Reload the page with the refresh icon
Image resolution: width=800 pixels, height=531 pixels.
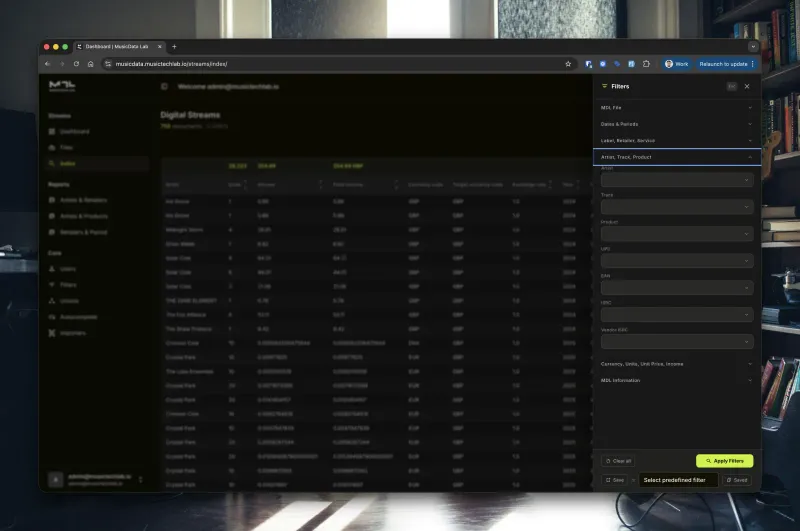(x=76, y=64)
